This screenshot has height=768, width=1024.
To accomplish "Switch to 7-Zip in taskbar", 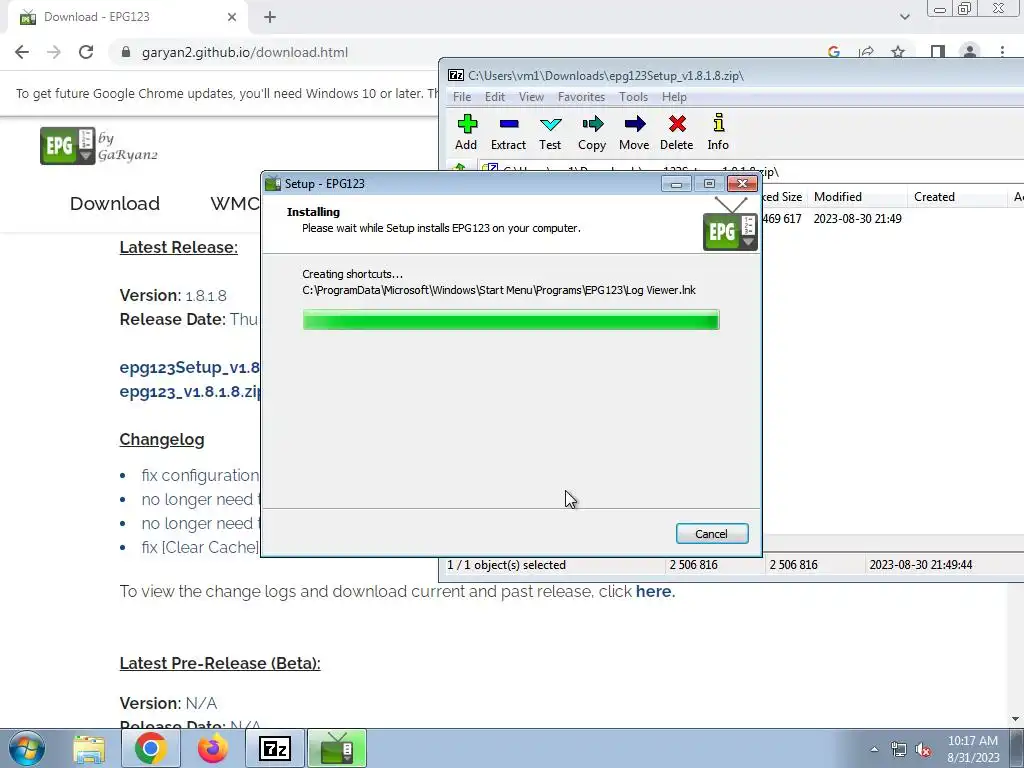I will (x=275, y=748).
